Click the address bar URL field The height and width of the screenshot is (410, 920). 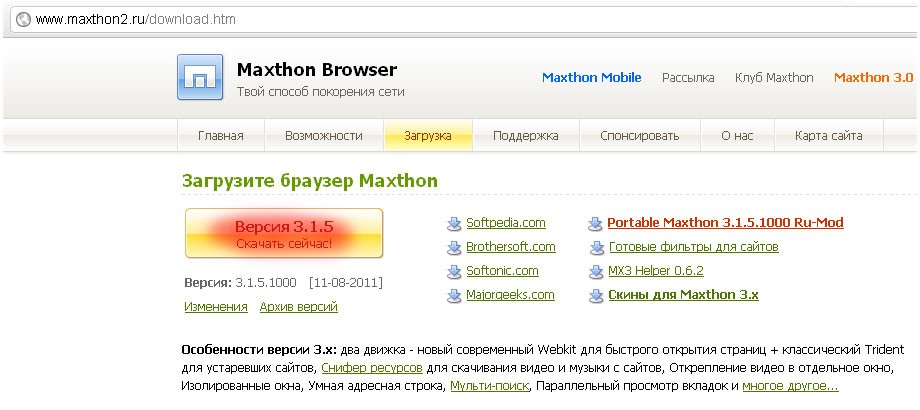pos(464,19)
